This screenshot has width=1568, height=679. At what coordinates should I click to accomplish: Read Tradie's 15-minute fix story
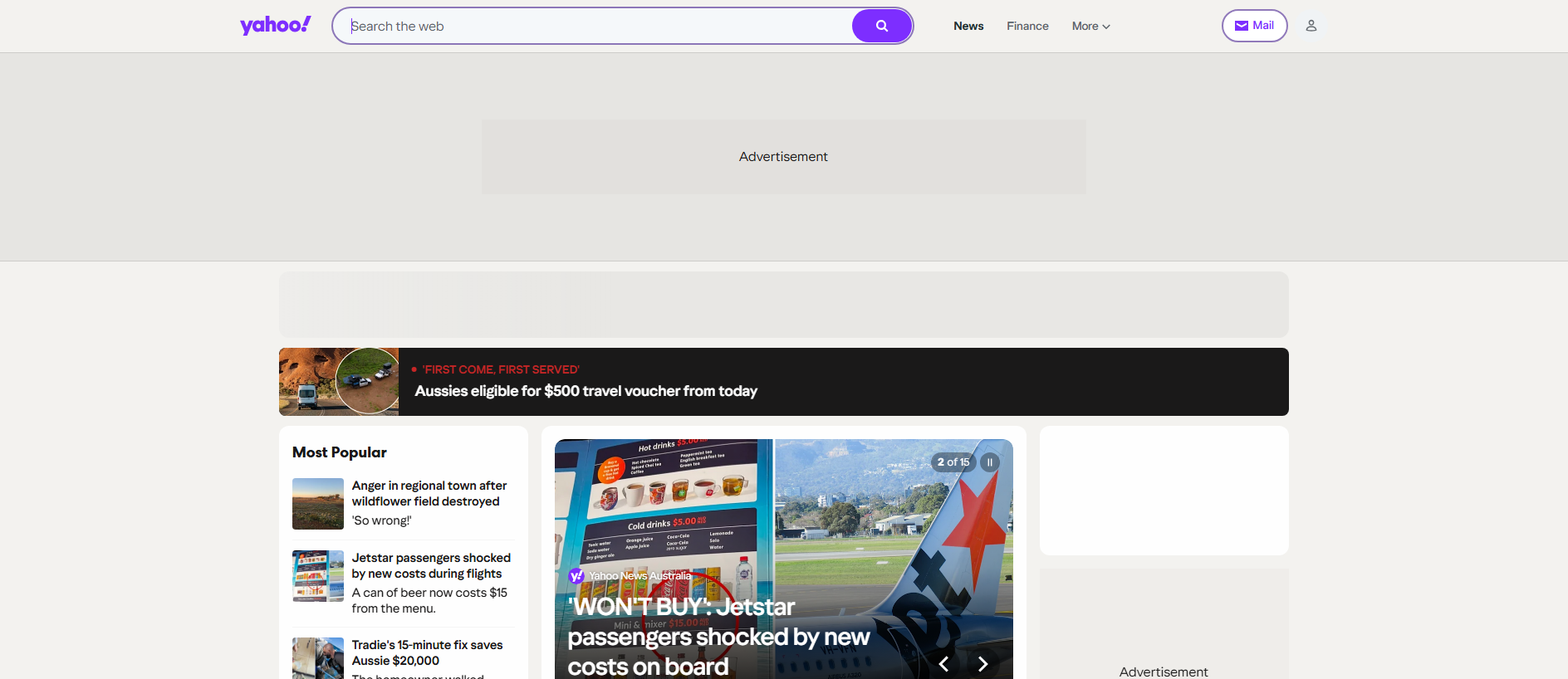(427, 652)
